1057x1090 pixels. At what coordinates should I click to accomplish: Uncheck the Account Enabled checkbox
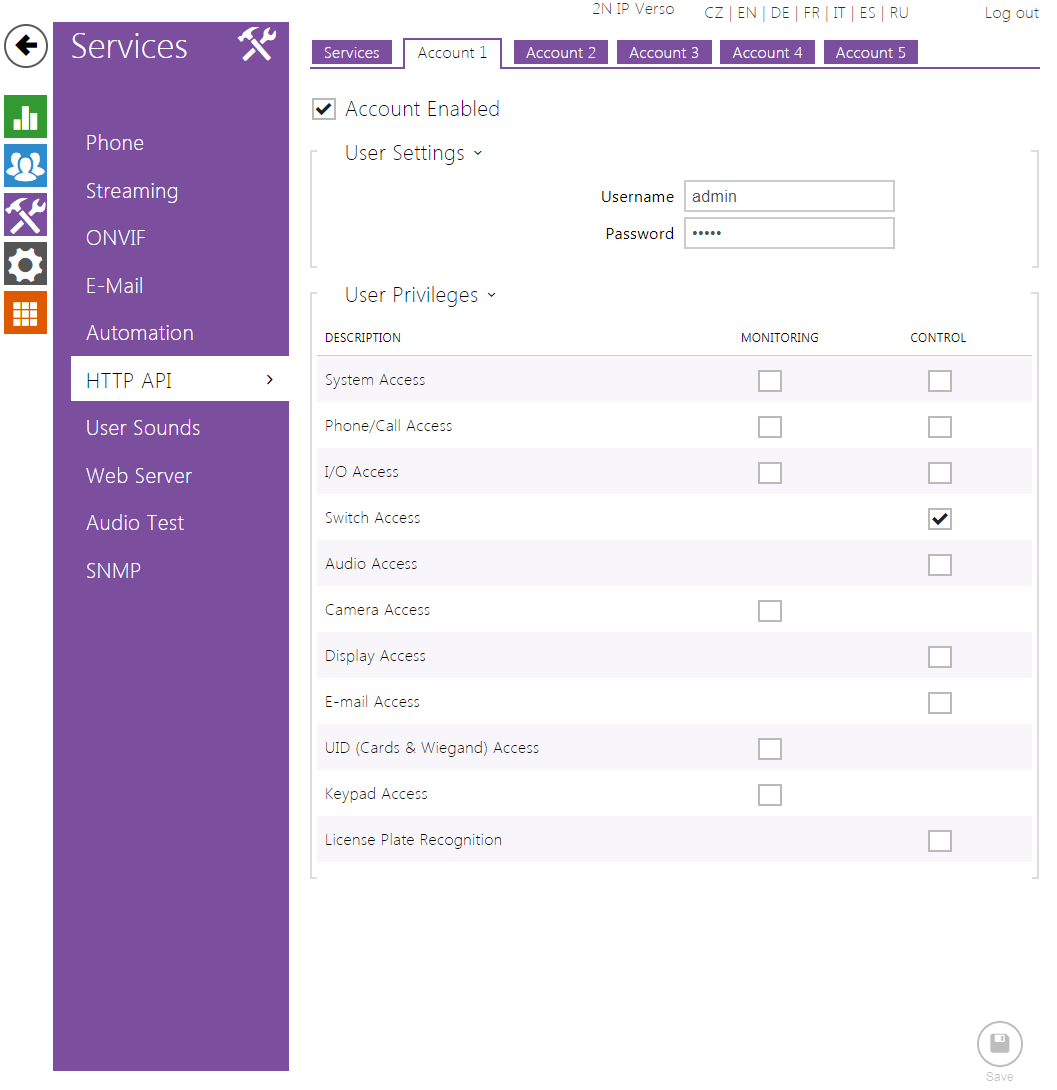(324, 109)
